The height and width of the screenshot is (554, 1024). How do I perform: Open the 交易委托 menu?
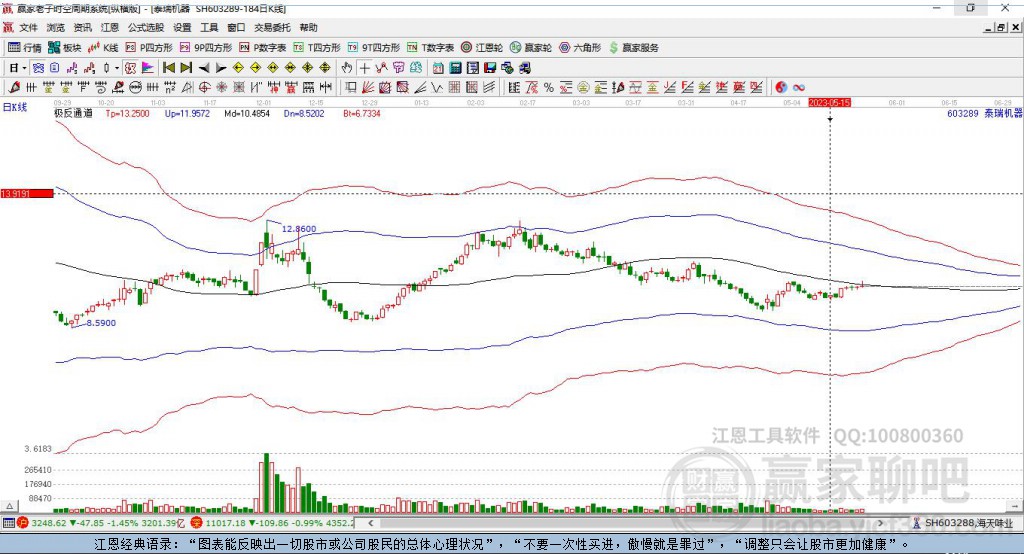pyautogui.click(x=272, y=27)
